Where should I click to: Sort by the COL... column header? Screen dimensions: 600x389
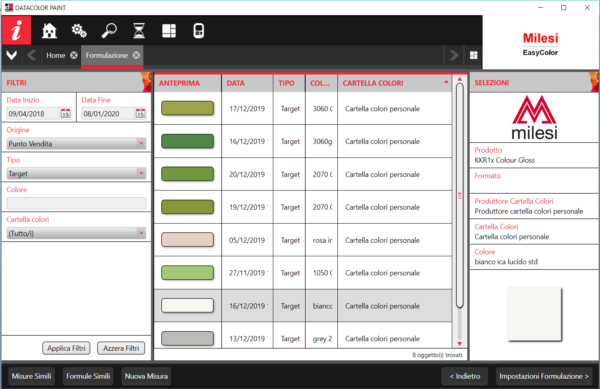tap(321, 83)
